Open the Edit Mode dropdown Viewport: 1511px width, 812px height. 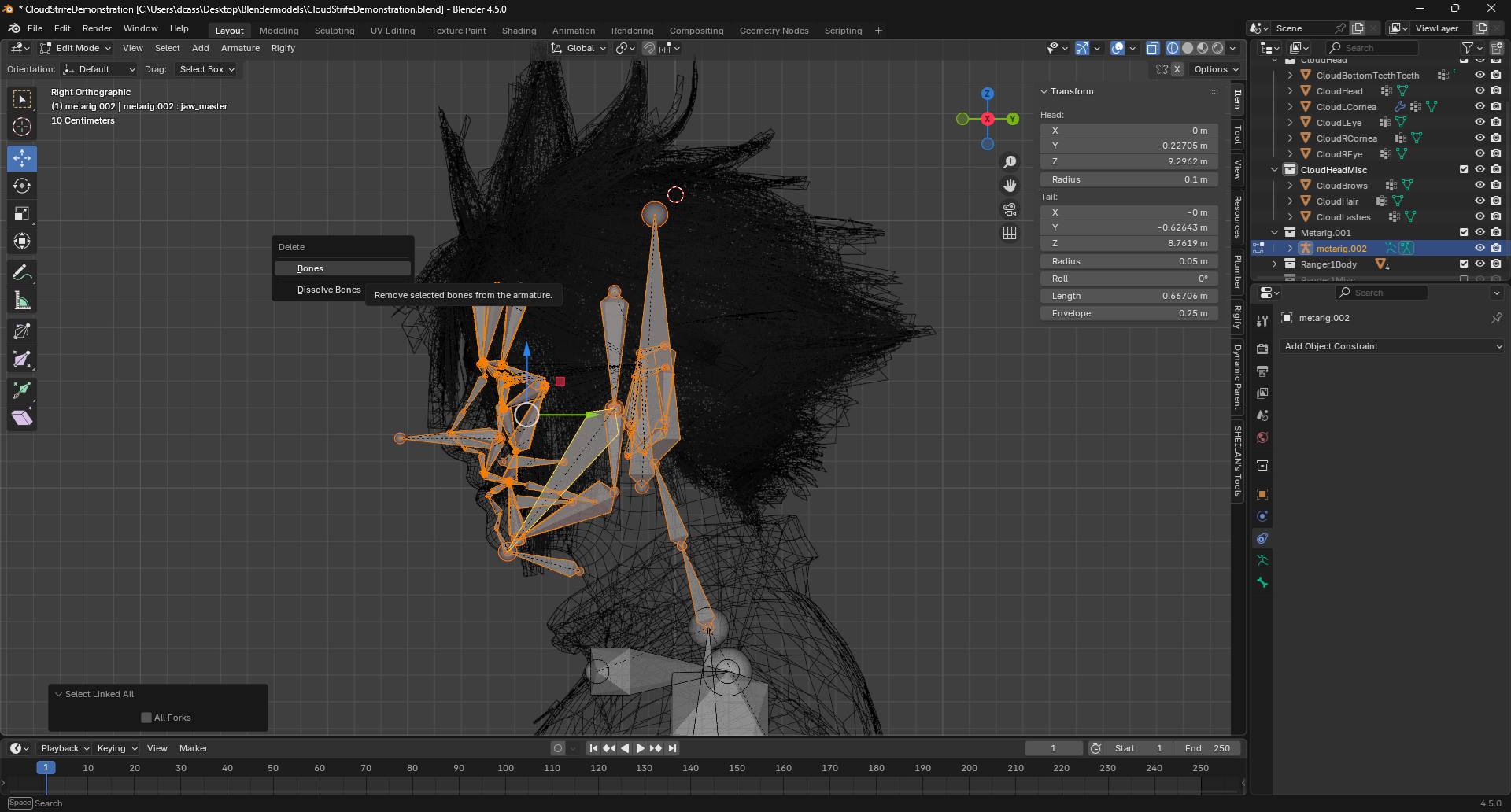pos(76,48)
